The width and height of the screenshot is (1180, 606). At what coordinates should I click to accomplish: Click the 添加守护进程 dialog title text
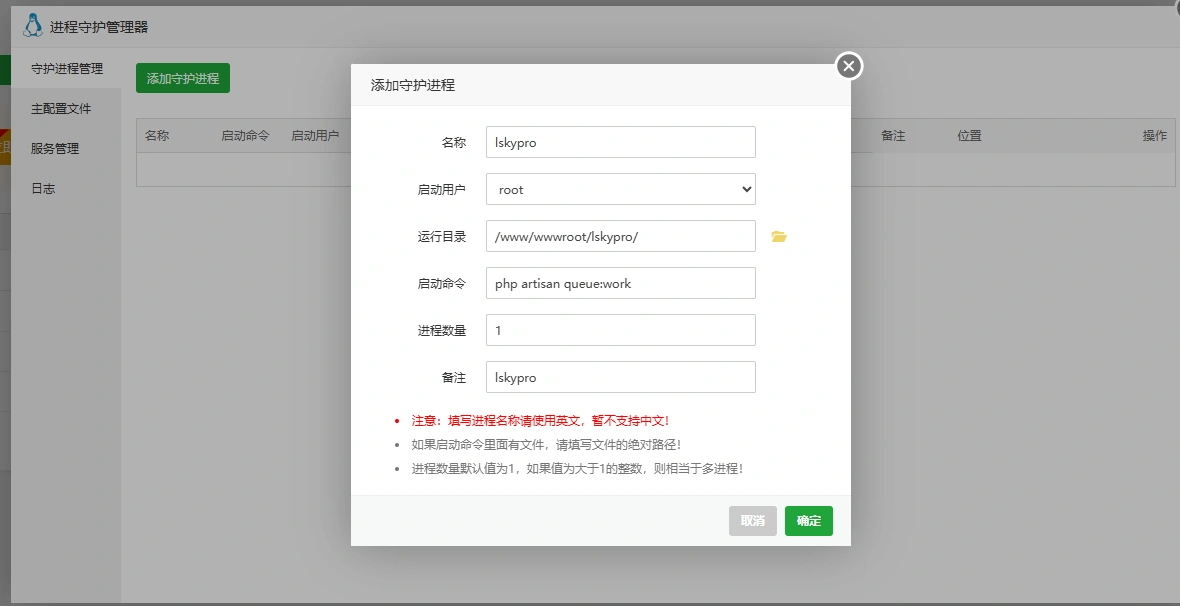click(x=412, y=85)
